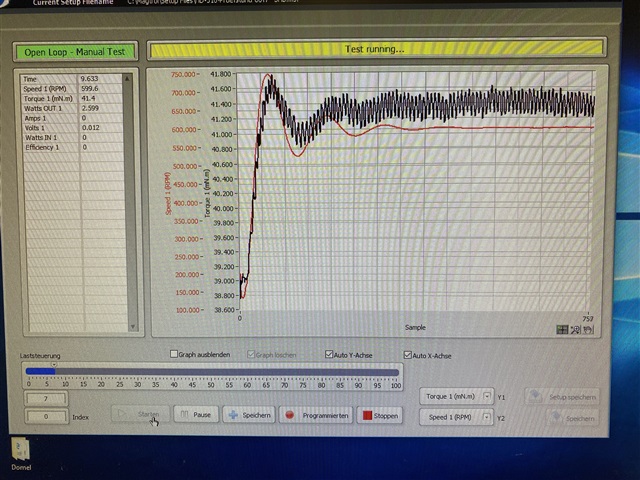Click the Volts 1 value 0.012
640x480 pixels.
91,128
